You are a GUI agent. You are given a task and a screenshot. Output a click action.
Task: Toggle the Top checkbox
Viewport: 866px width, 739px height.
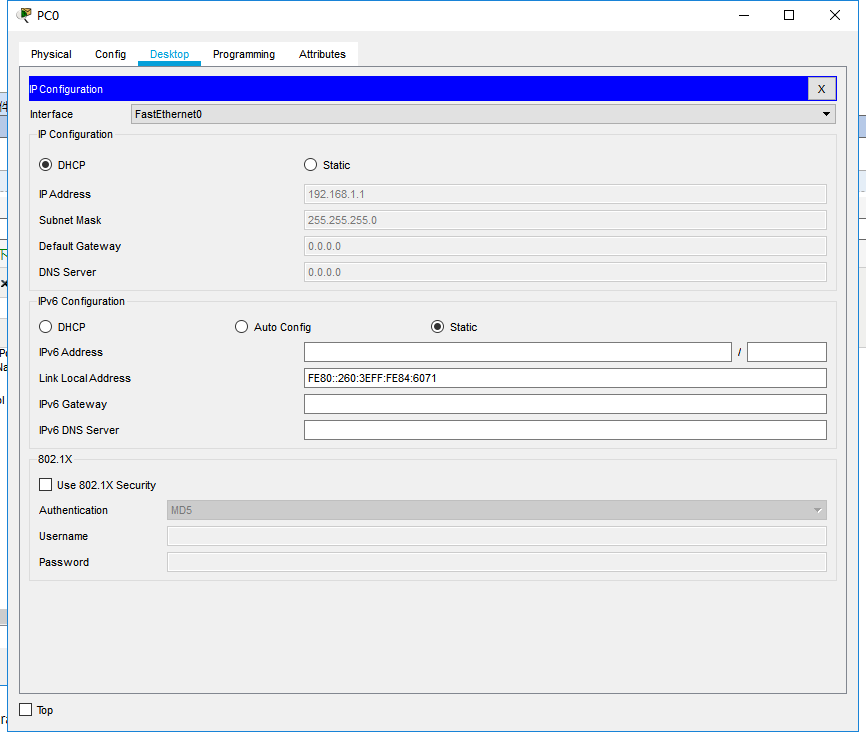(26, 710)
